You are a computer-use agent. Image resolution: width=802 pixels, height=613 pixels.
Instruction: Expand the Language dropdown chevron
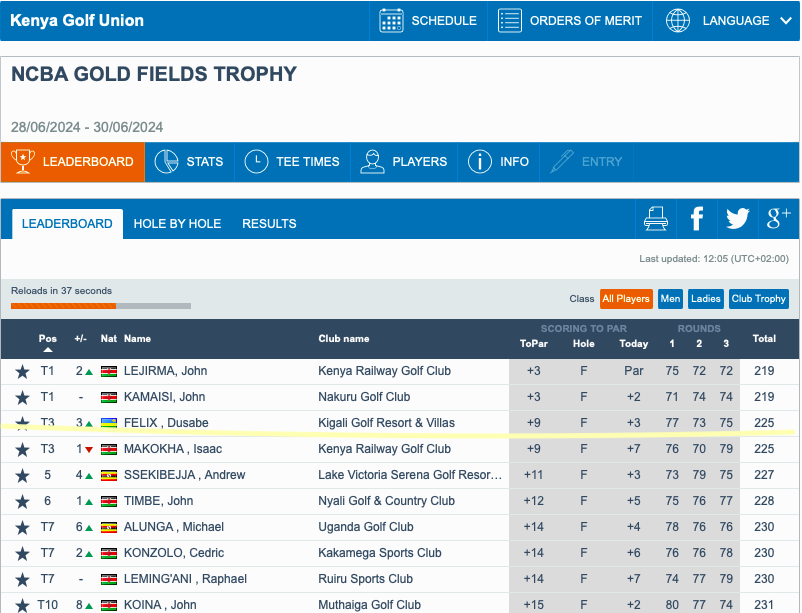click(786, 20)
